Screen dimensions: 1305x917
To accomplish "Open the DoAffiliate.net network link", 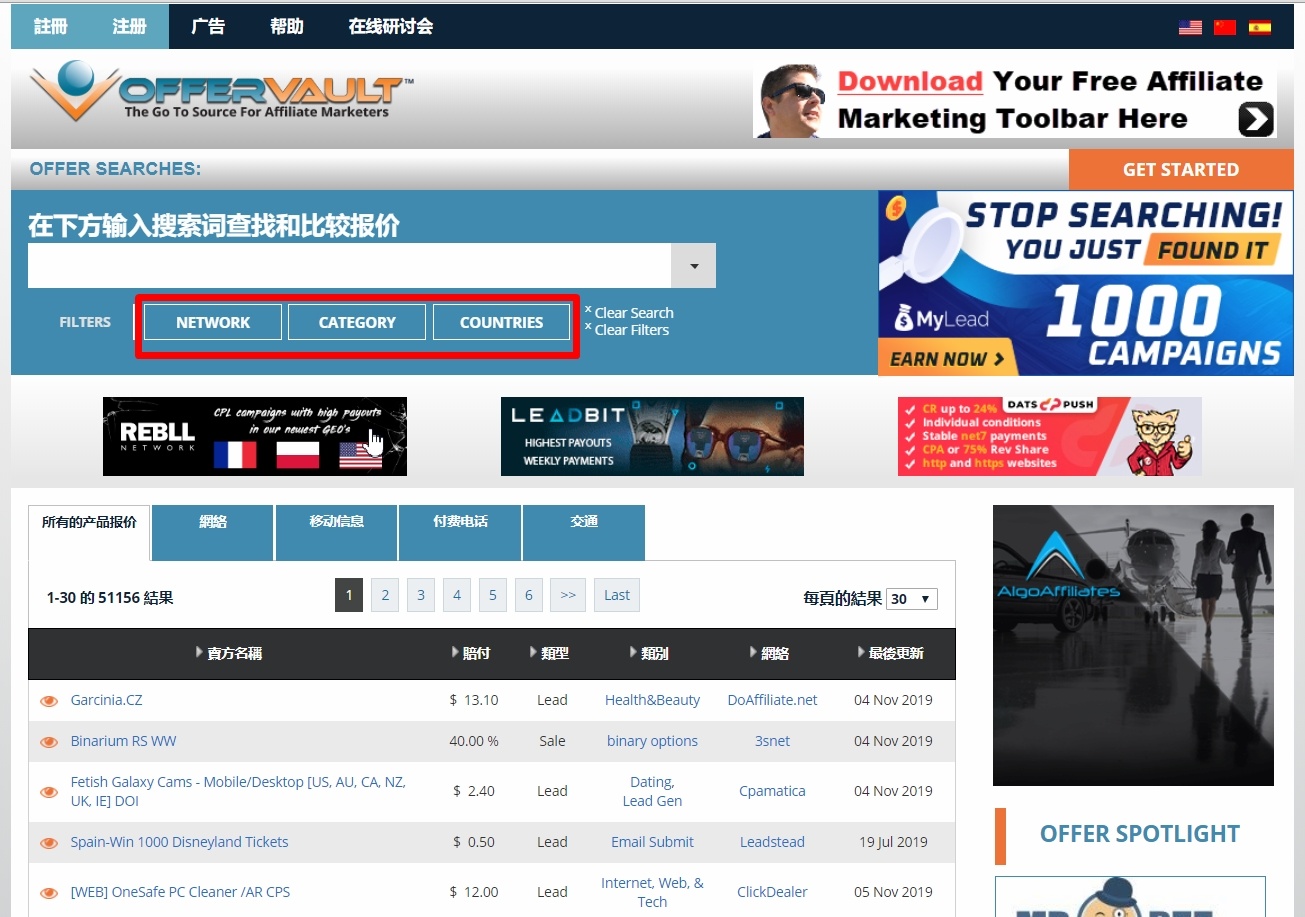I will 772,700.
